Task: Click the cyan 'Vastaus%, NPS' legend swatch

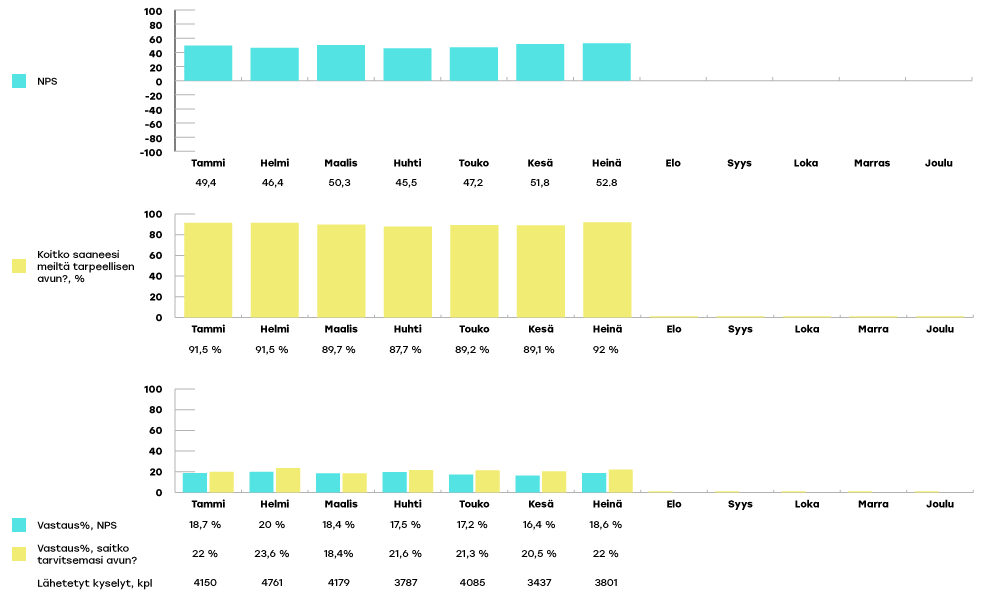Action: click(x=18, y=524)
